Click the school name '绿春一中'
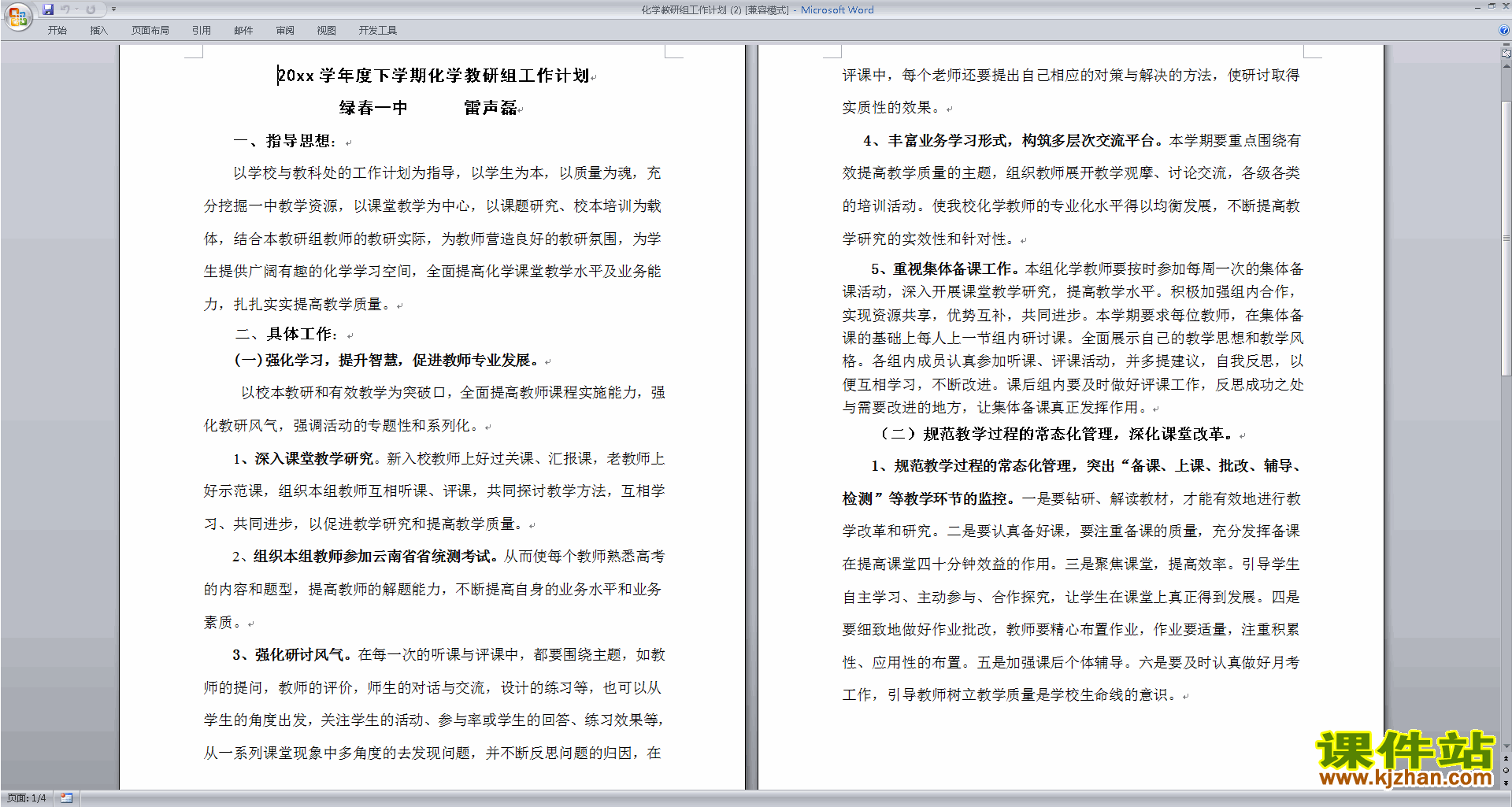The width and height of the screenshot is (1512, 807). 373,108
